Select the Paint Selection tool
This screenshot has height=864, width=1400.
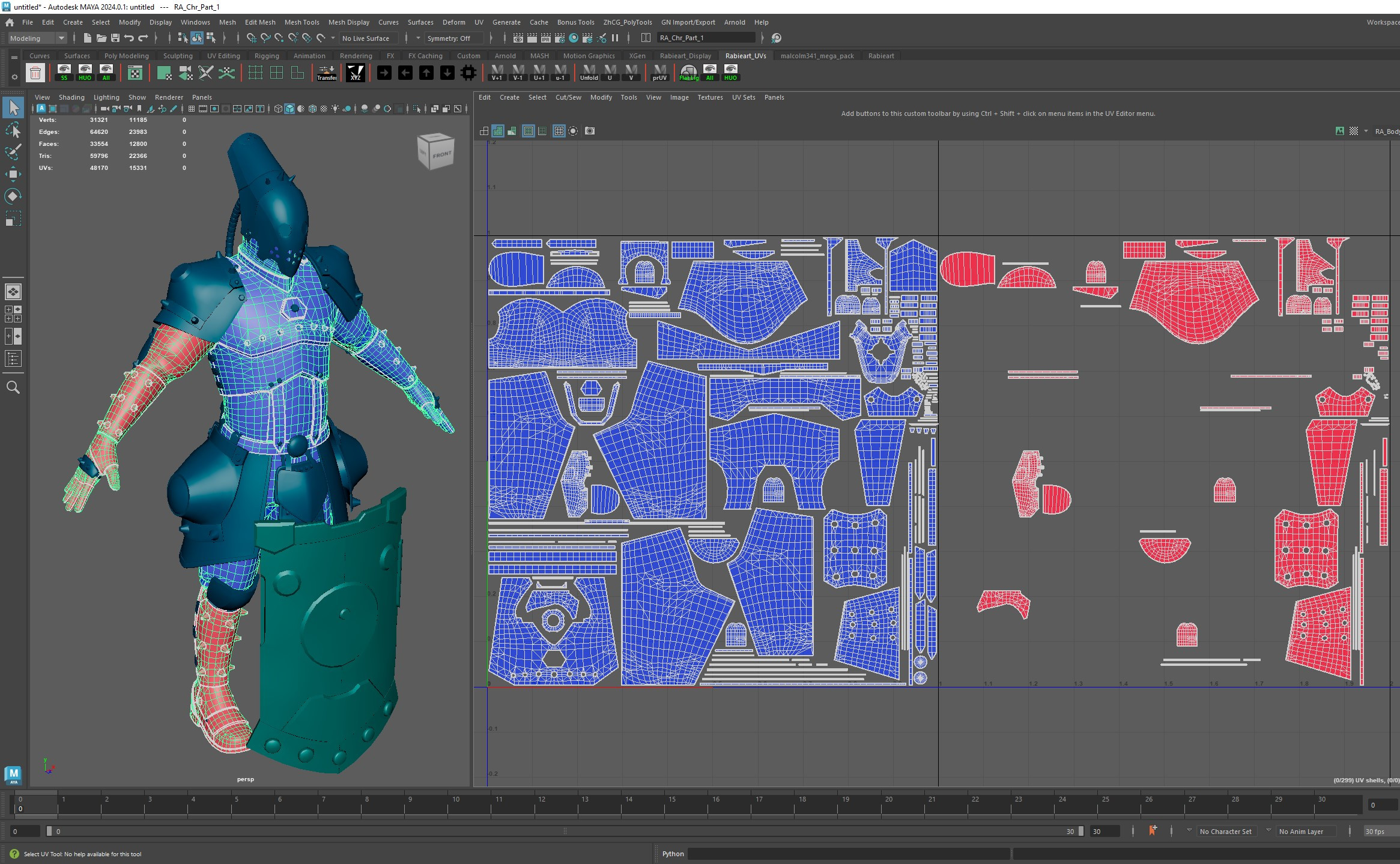point(13,152)
